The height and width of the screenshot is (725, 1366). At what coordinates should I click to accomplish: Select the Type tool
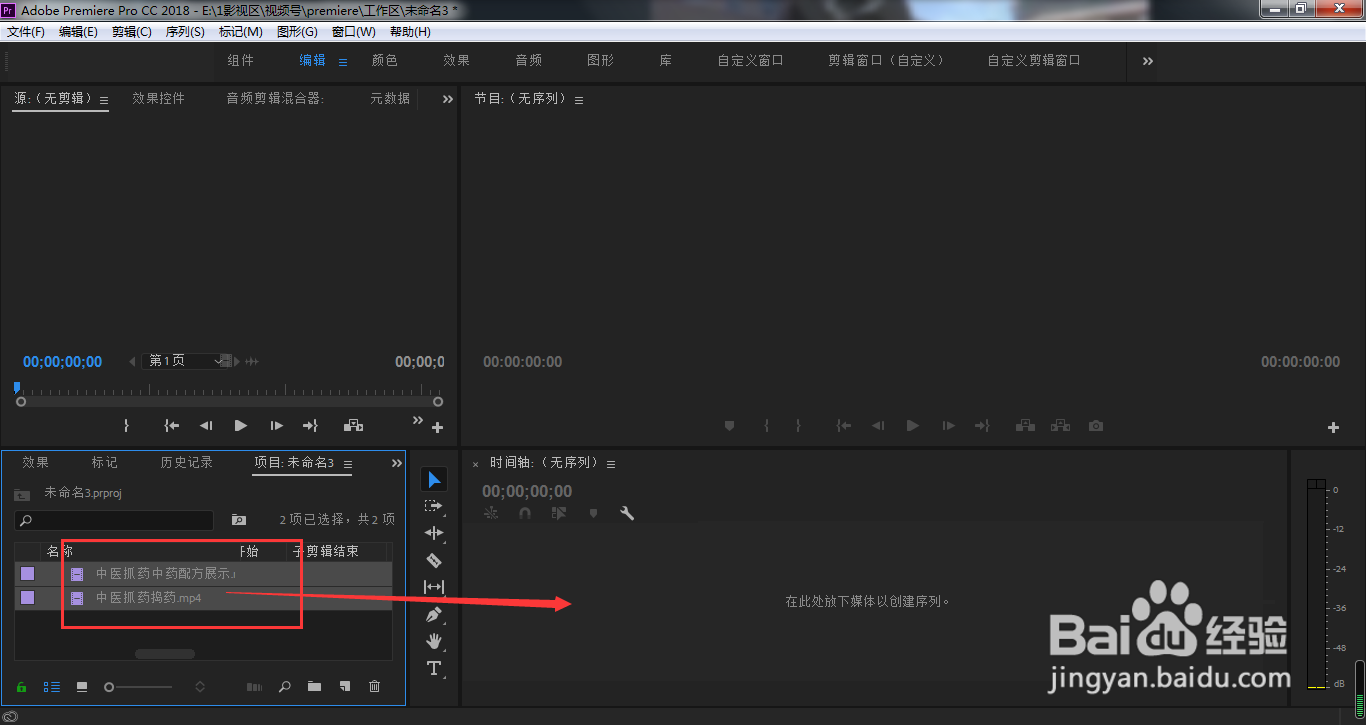(x=434, y=668)
